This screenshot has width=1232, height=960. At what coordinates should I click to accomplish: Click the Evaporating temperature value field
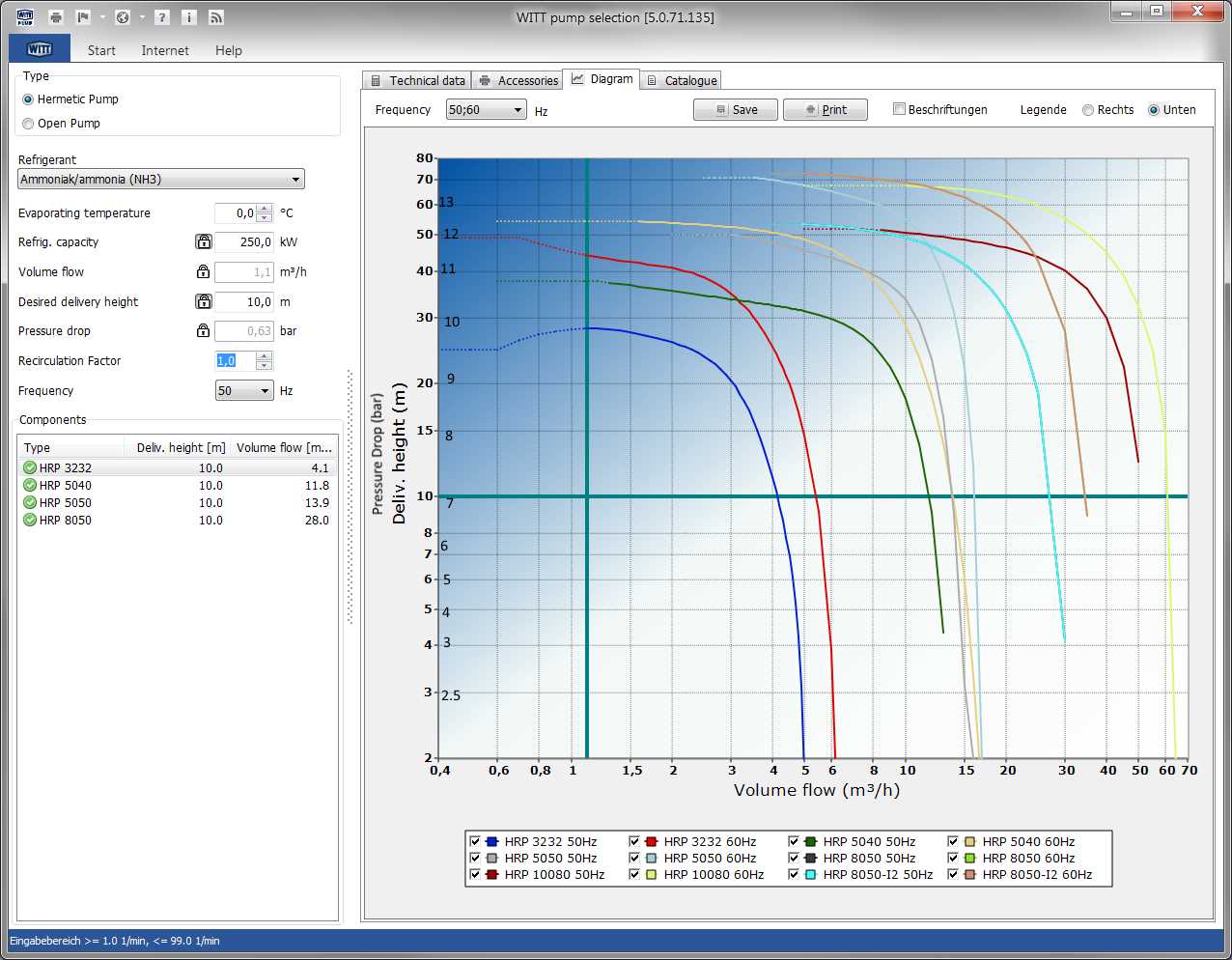click(236, 213)
